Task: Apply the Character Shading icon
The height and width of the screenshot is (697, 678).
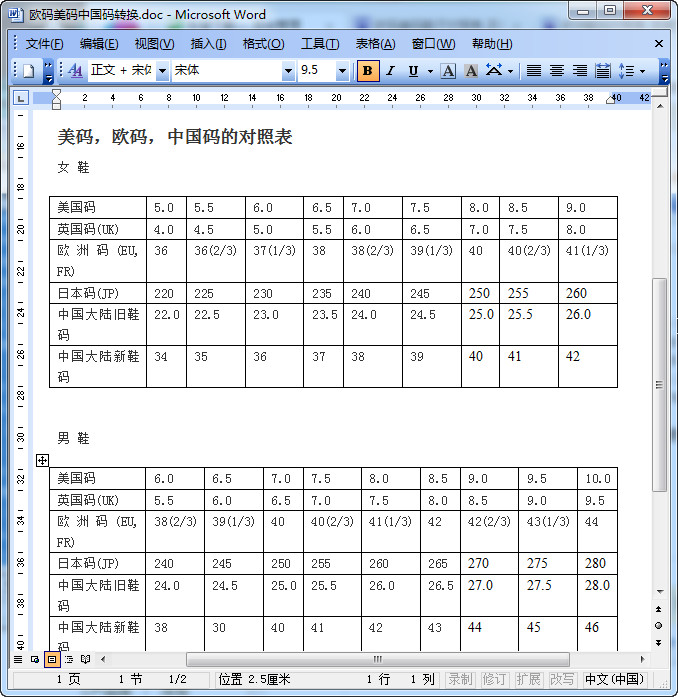Action: click(x=471, y=71)
